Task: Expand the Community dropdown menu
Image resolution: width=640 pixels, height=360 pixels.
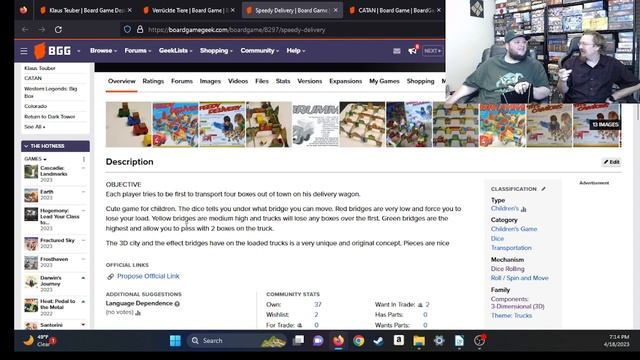Action: 260,51
